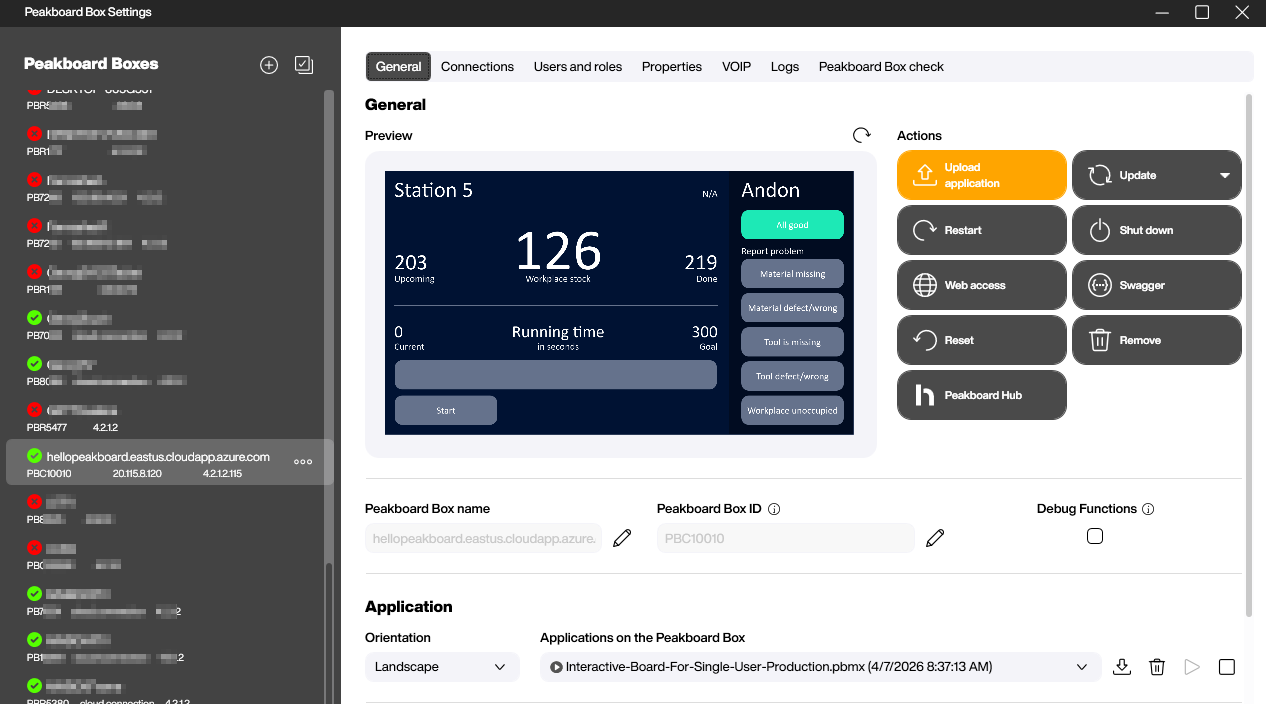This screenshot has height=704, width=1266.
Task: Click the pencil icon beside the Peakboard Box ID
Action: pyautogui.click(x=935, y=537)
